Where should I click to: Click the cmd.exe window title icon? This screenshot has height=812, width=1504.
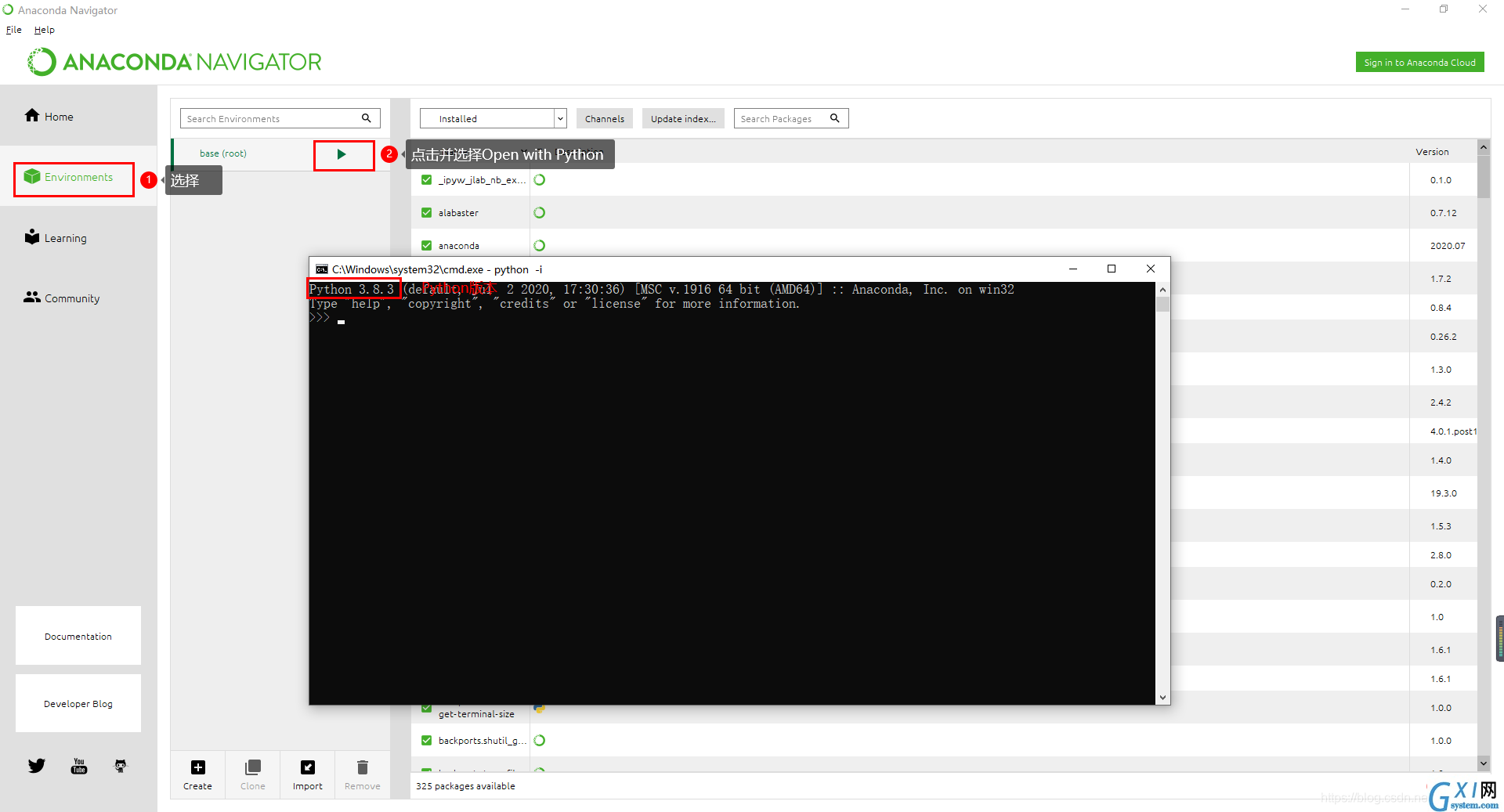point(322,269)
